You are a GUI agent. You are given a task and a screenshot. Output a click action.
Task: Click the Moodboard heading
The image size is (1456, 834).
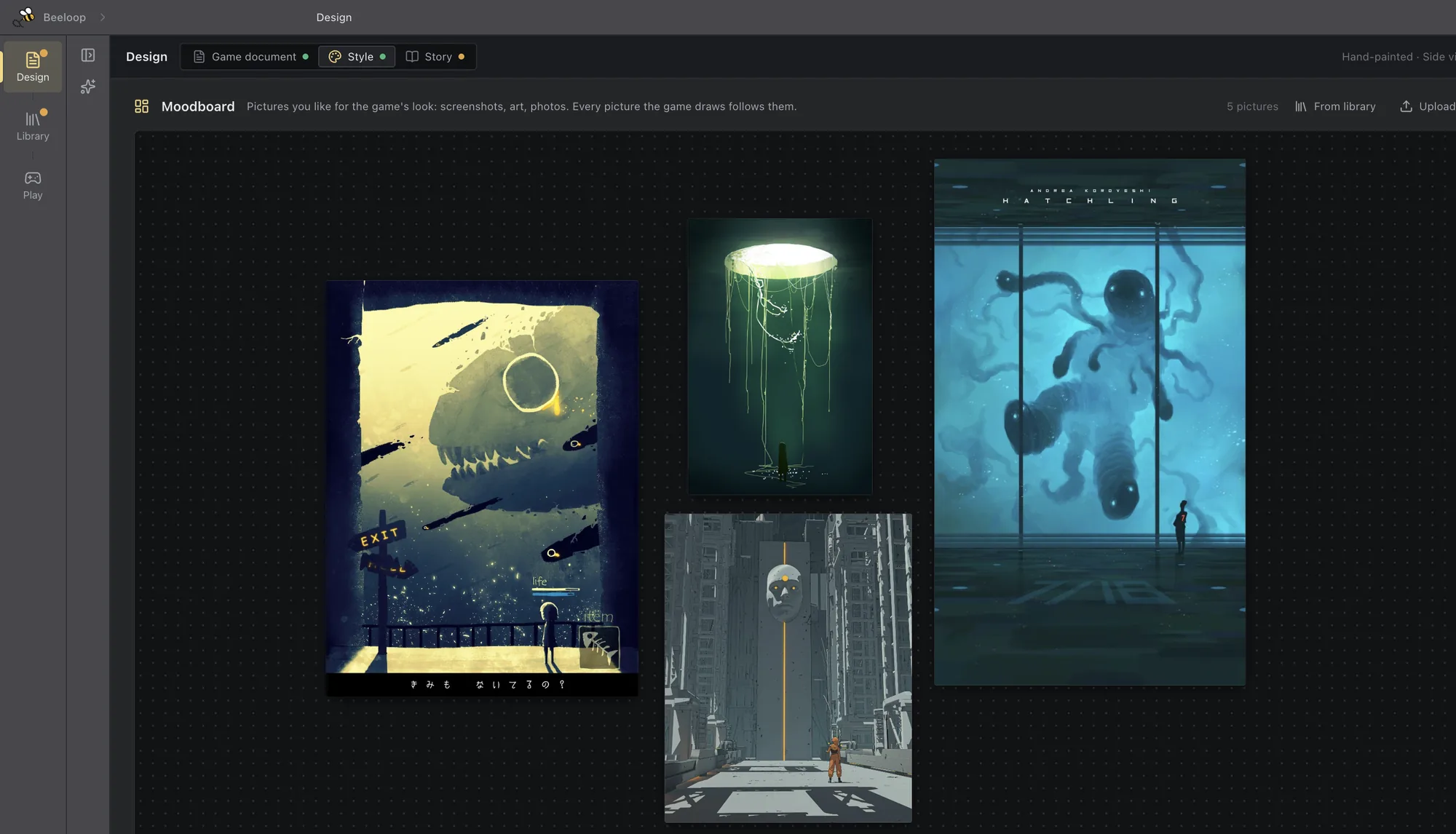point(198,106)
